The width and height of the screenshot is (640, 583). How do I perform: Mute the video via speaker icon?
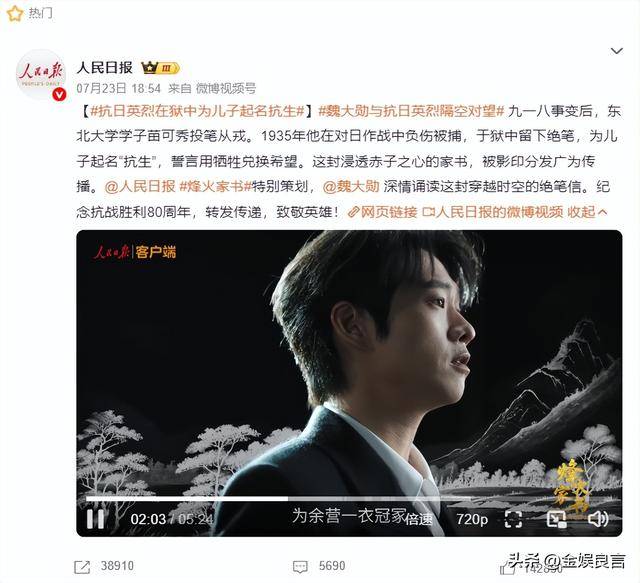click(598, 519)
